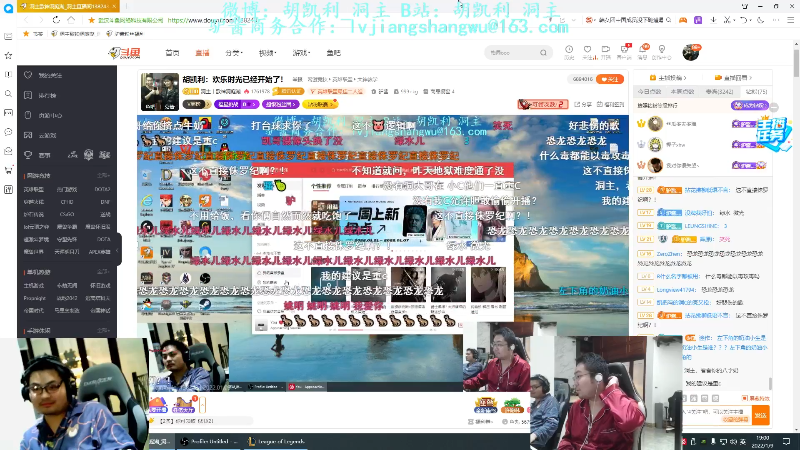Open dropdown arrow beside scissors screenshot icon
The width and height of the screenshot is (800, 450).
734,20
